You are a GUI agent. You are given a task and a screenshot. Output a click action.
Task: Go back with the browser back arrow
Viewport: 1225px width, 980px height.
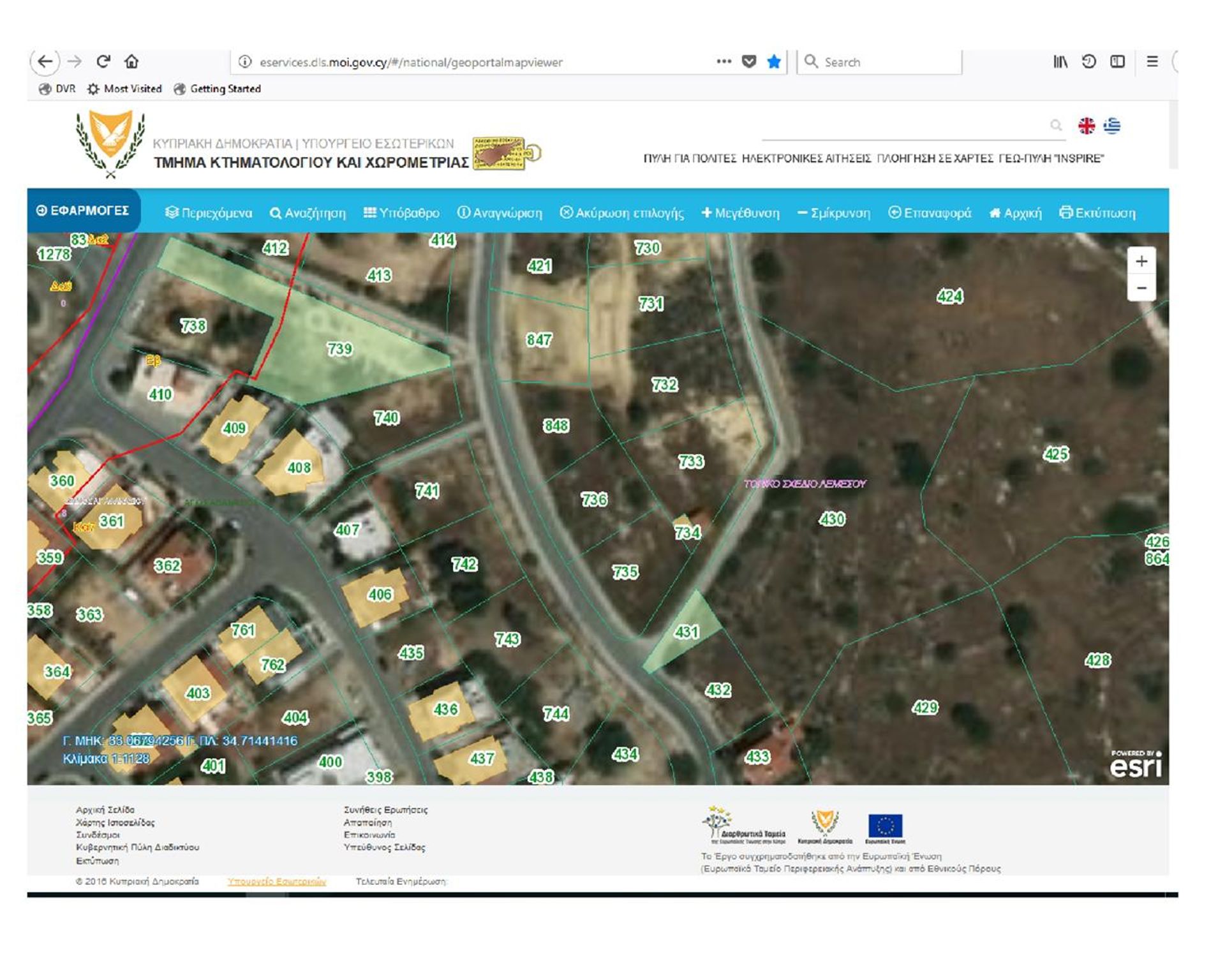point(45,62)
